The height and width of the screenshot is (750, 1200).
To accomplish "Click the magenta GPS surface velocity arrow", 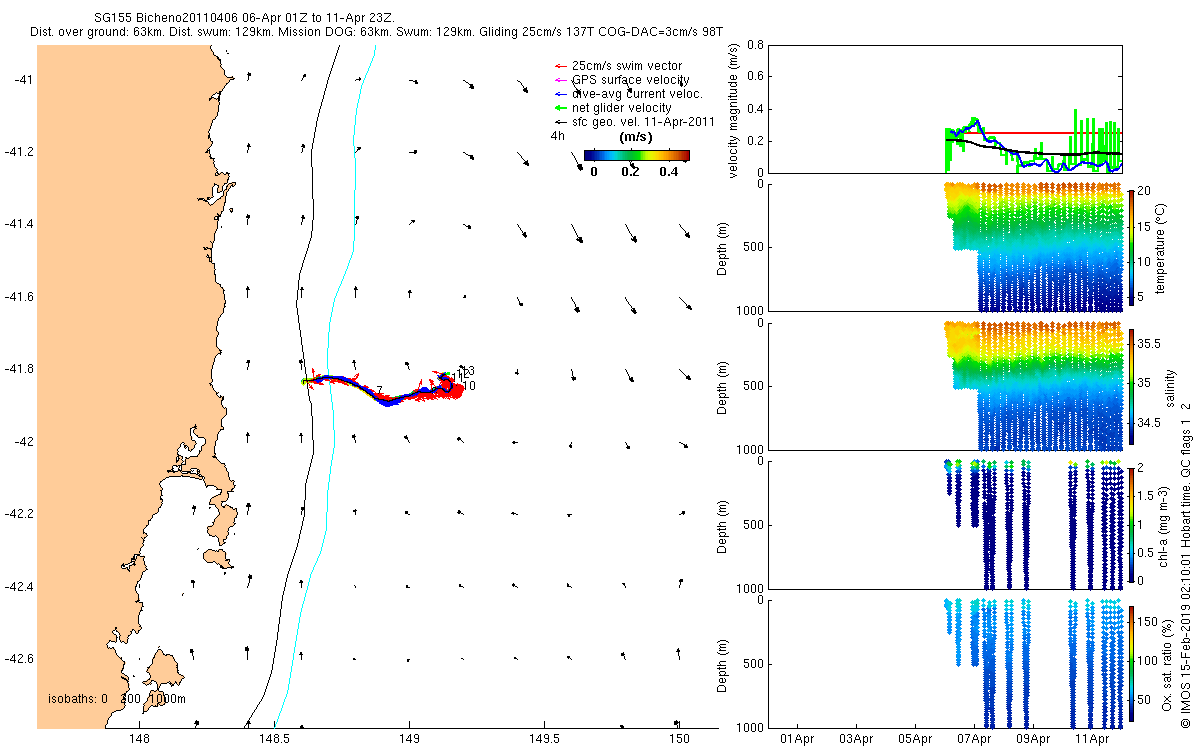I will [x=560, y=80].
